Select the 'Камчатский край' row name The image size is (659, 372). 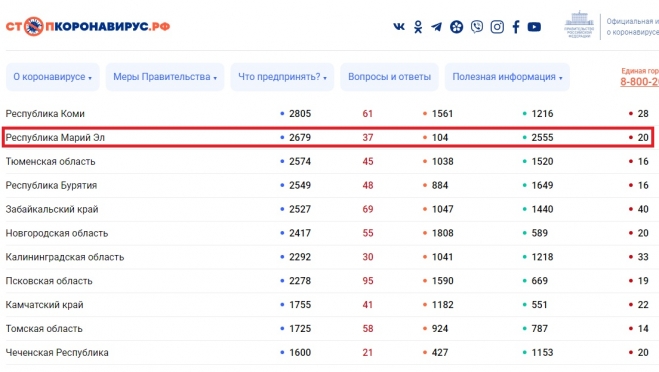pyautogui.click(x=45, y=305)
